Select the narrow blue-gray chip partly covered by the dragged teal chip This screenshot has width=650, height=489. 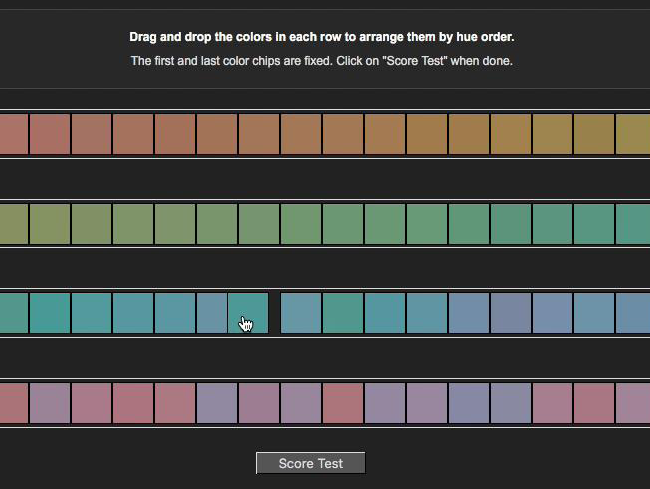click(212, 313)
